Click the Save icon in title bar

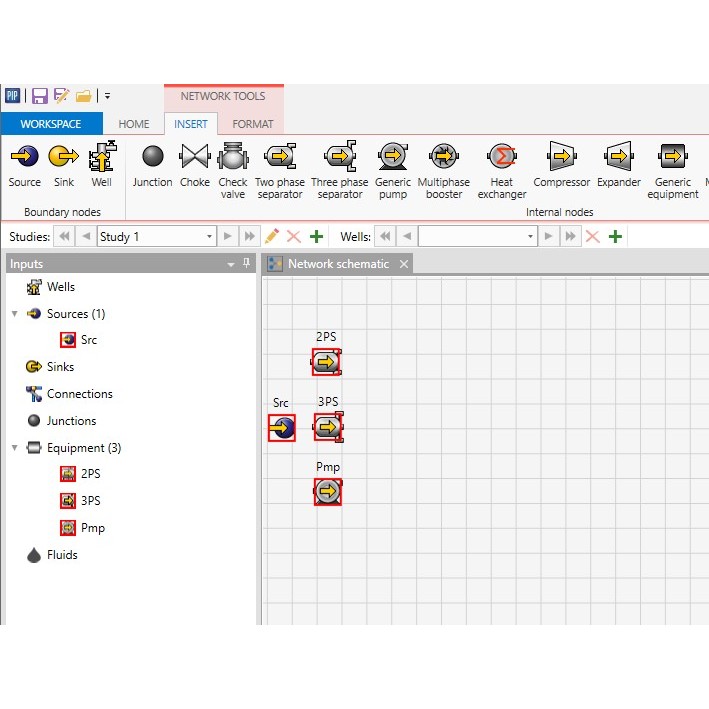[x=40, y=96]
